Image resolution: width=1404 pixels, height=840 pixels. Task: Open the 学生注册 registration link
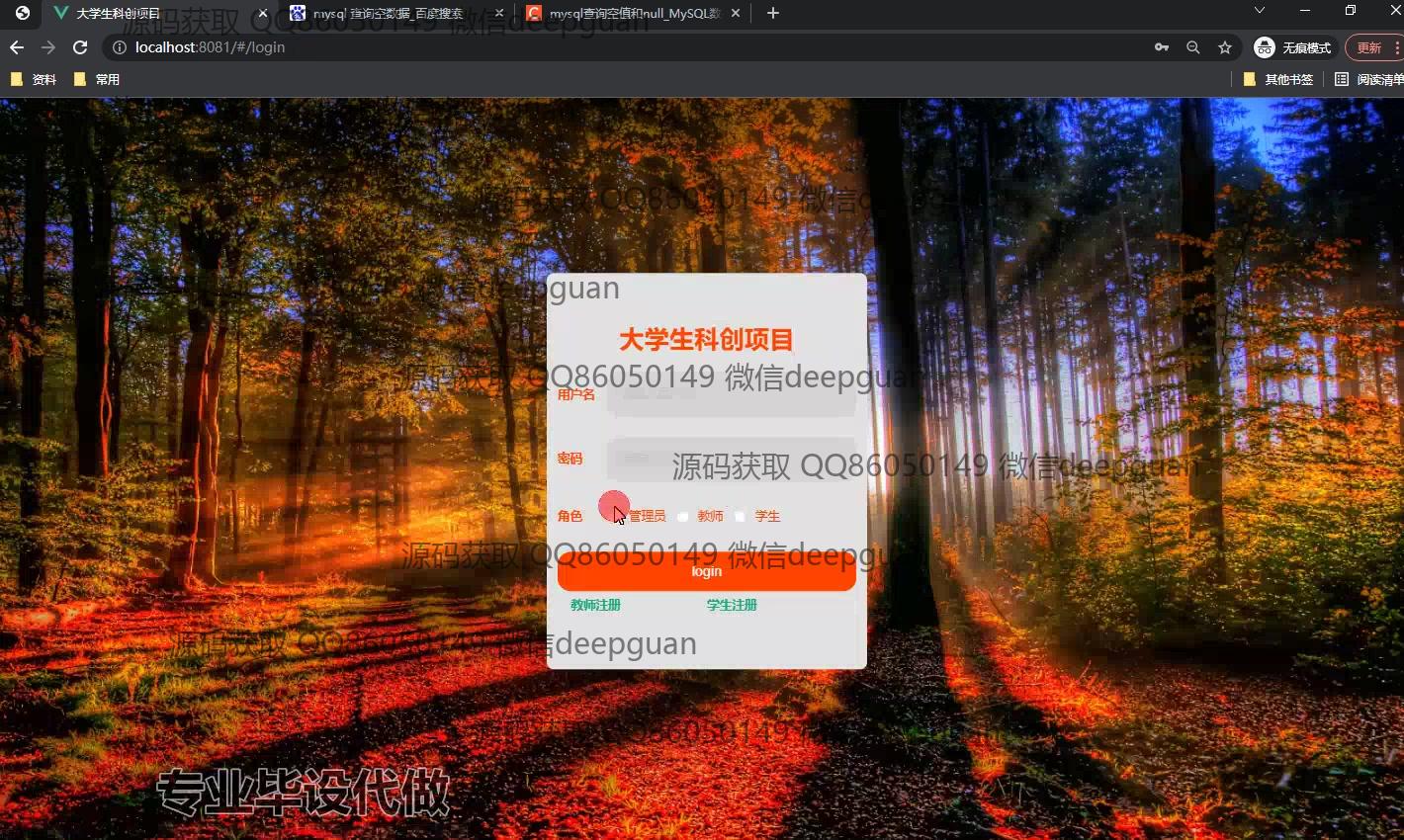pyautogui.click(x=732, y=605)
